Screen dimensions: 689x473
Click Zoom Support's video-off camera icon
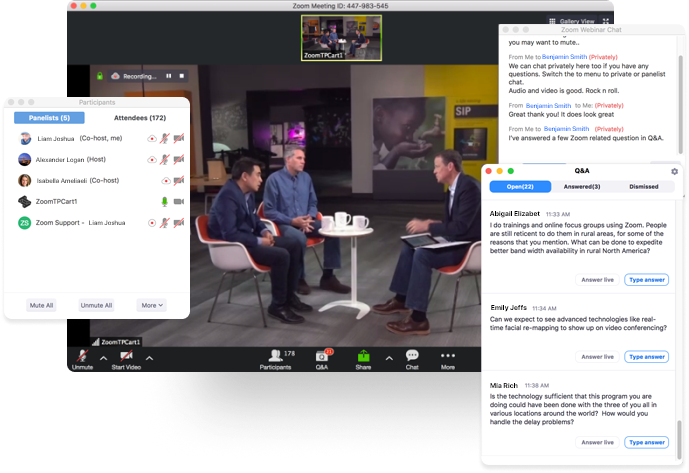click(178, 223)
